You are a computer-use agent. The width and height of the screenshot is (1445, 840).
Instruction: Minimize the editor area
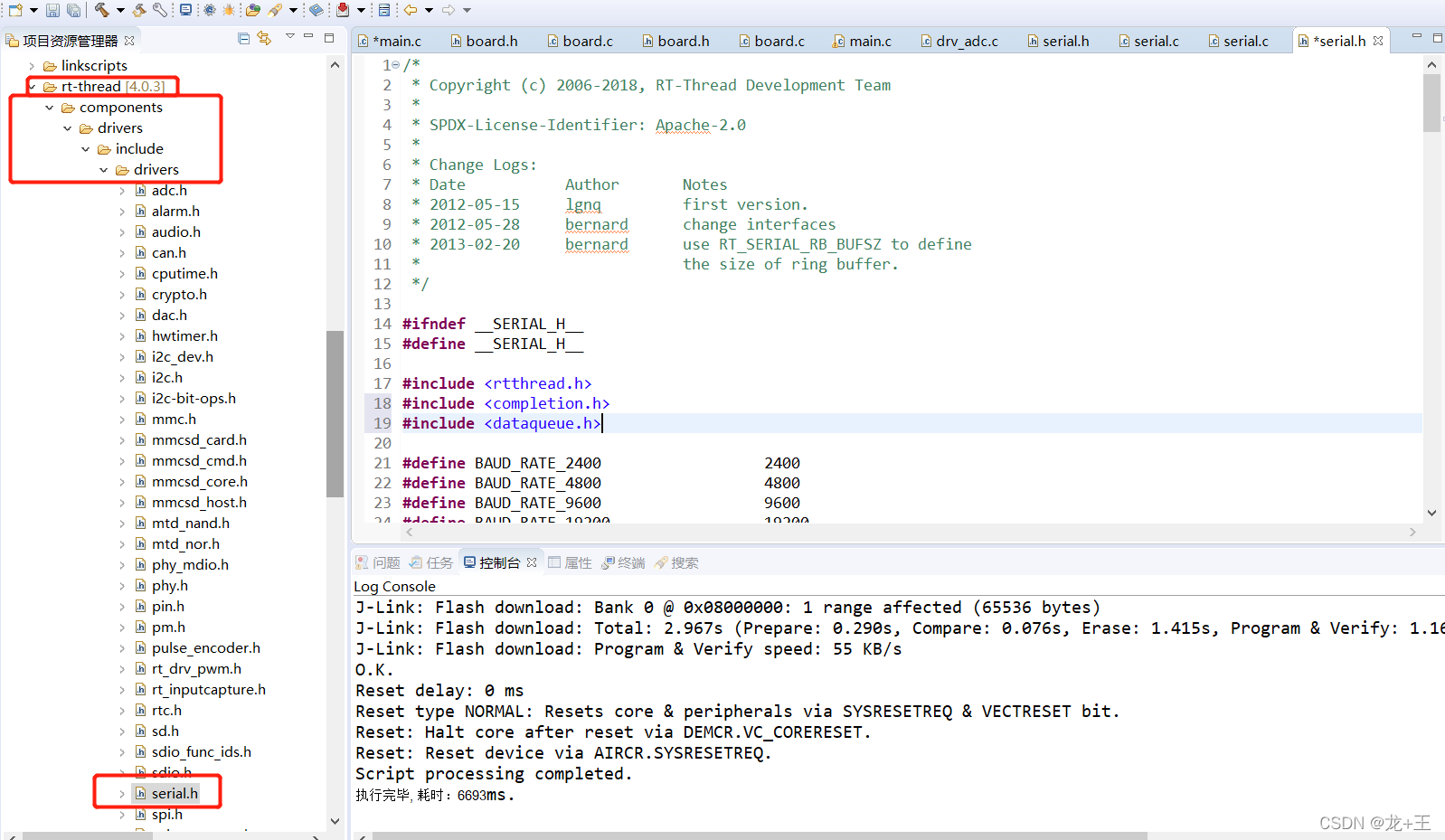tap(1417, 37)
